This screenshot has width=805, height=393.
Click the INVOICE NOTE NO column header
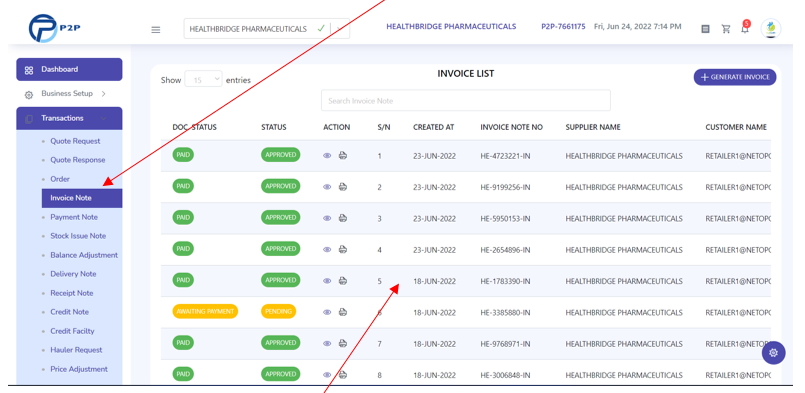point(511,127)
